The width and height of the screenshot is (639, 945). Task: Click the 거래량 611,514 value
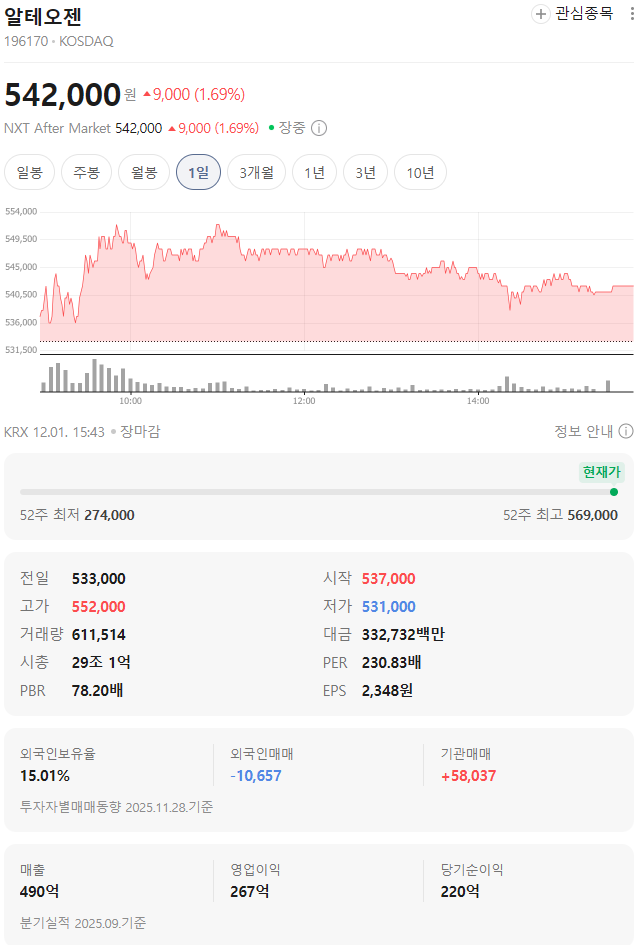coord(99,634)
